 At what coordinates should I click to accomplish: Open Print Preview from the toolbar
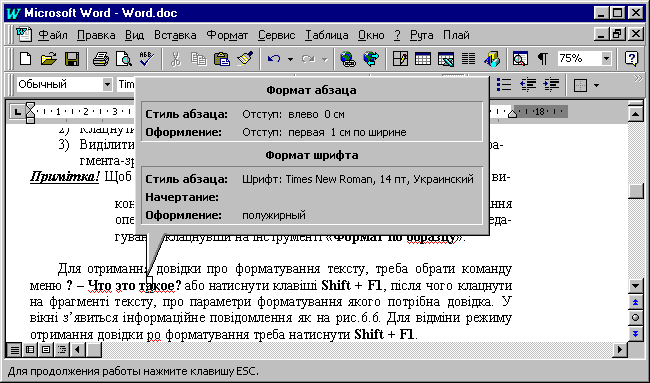[x=124, y=59]
